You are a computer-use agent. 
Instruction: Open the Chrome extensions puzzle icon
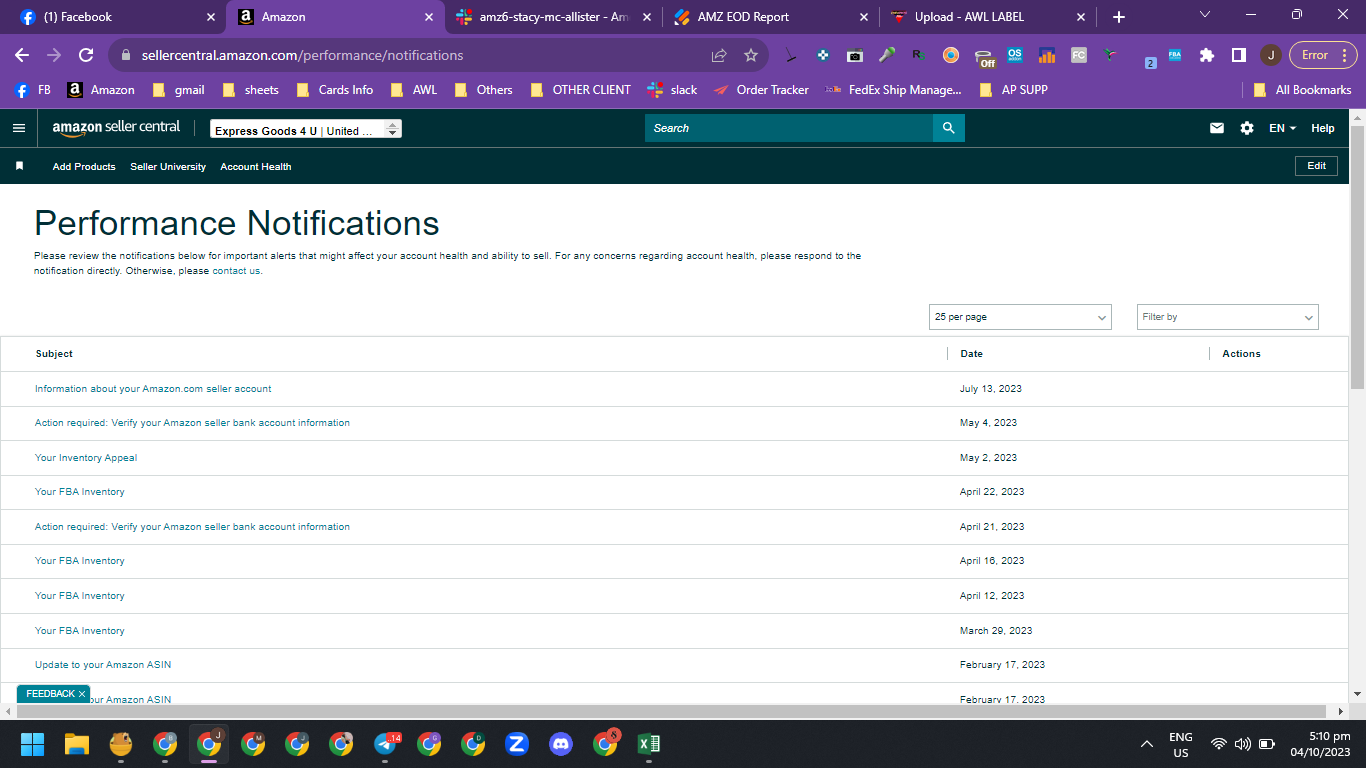coord(1207,55)
